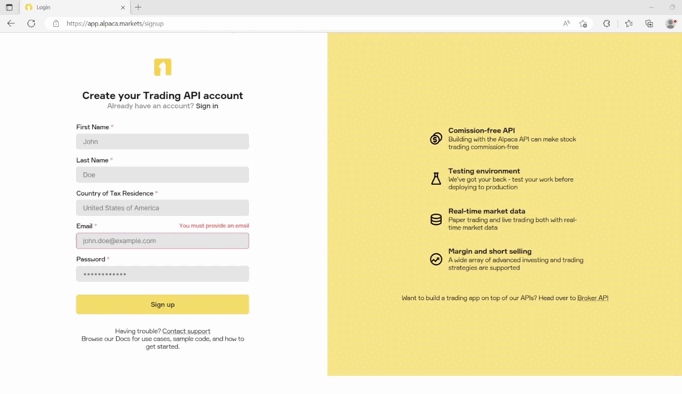Open the read aloud icon in the address bar
Screen dimensions: 682x394
[566, 23]
